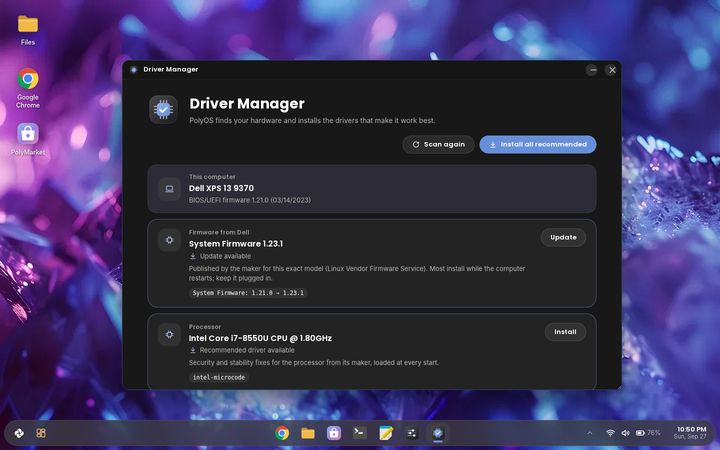
Task: Click the System Firmware 1.23.1 title
Action: [236, 244]
